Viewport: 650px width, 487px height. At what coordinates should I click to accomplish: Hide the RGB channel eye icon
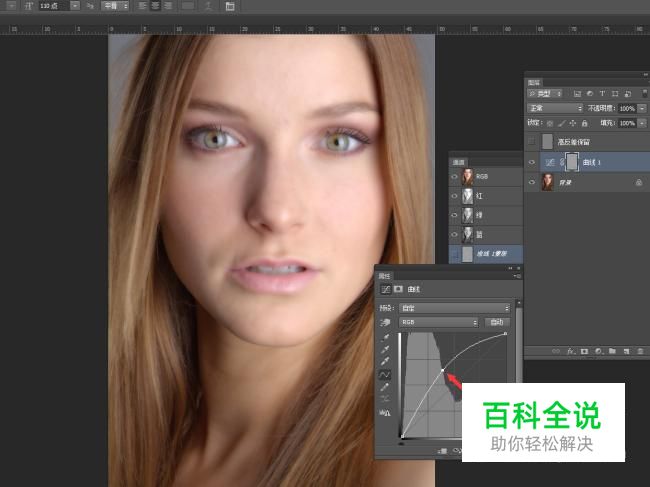point(455,176)
